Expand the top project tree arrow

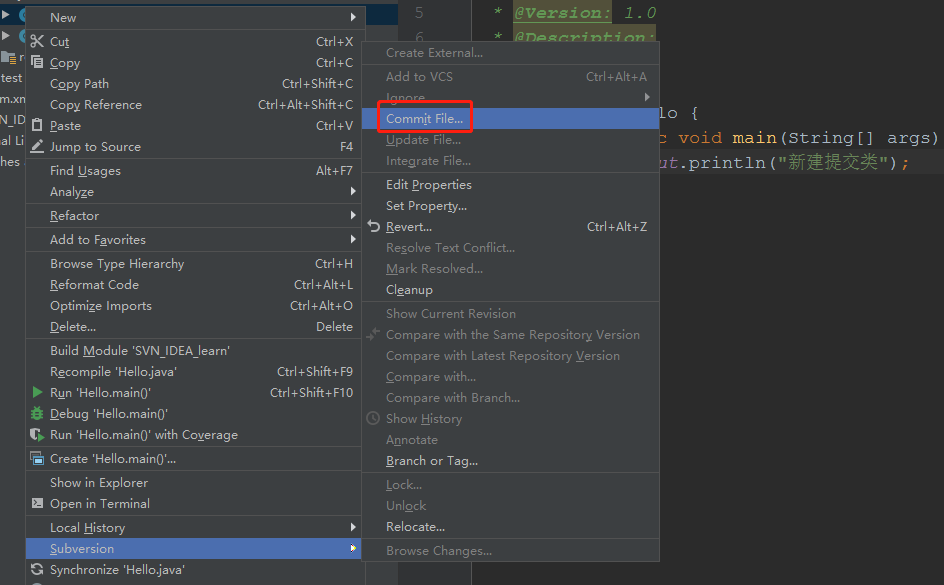coord(5,13)
